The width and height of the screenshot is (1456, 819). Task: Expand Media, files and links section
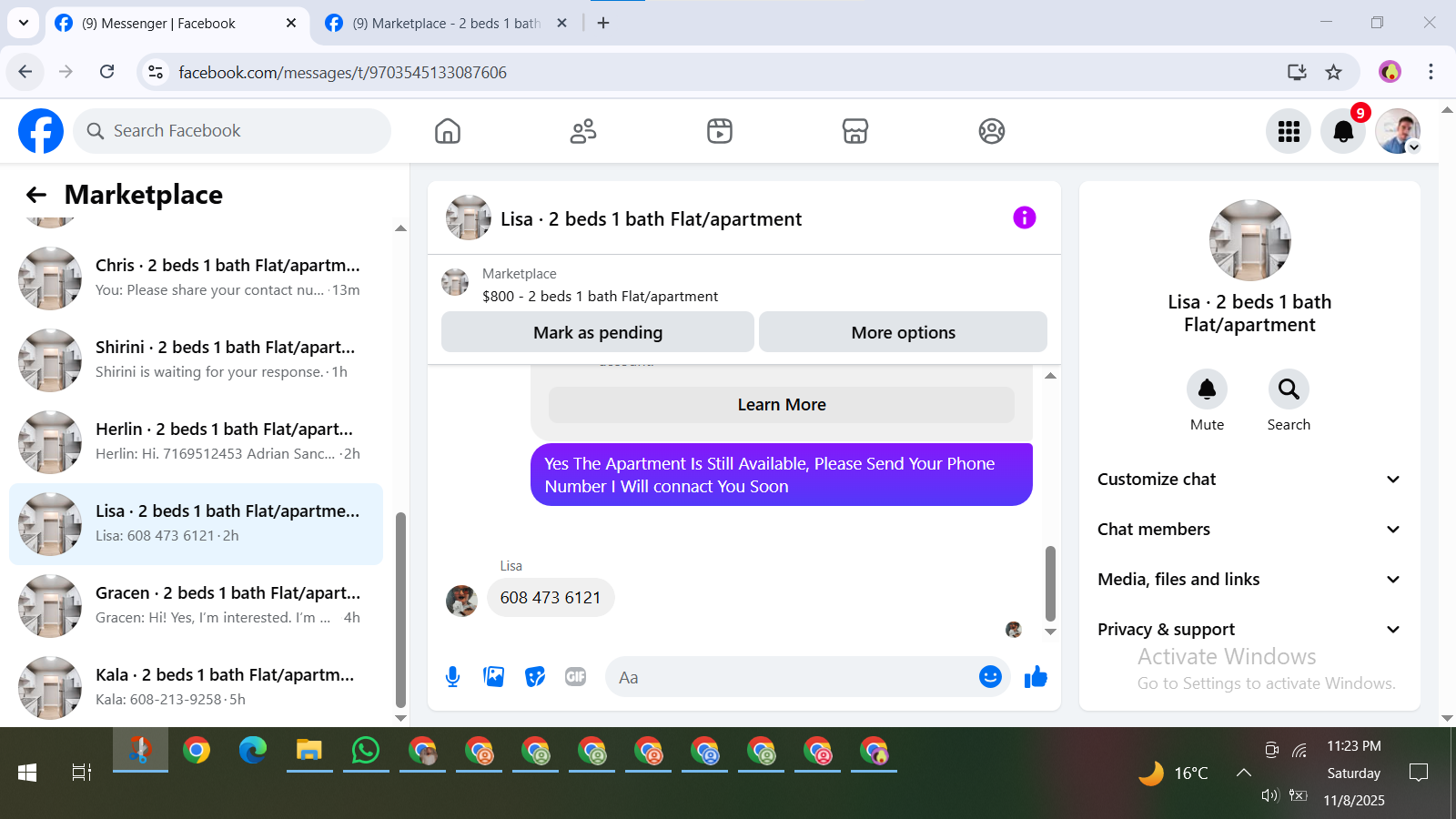(1249, 580)
